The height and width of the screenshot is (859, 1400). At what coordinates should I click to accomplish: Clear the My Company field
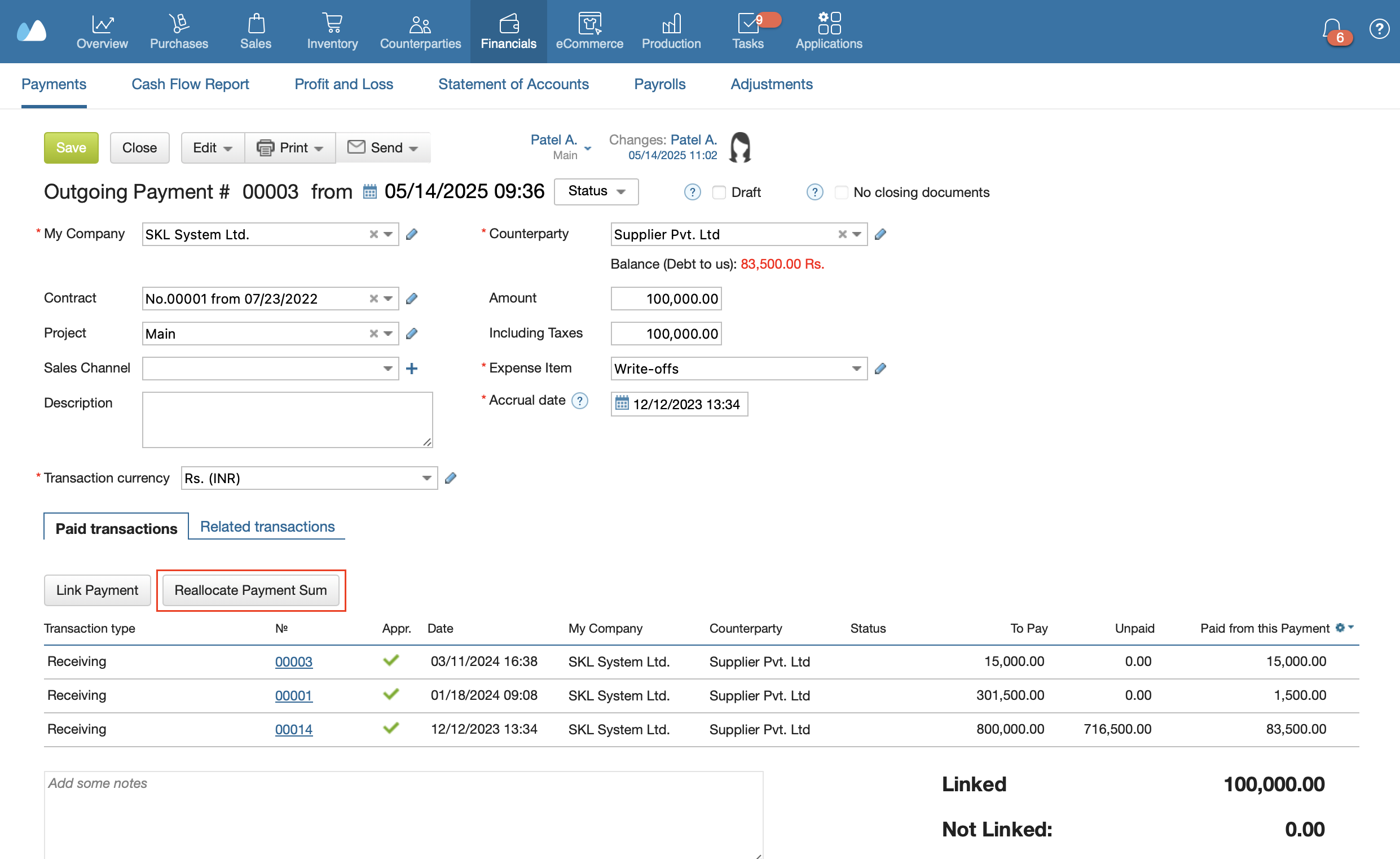pyautogui.click(x=374, y=234)
